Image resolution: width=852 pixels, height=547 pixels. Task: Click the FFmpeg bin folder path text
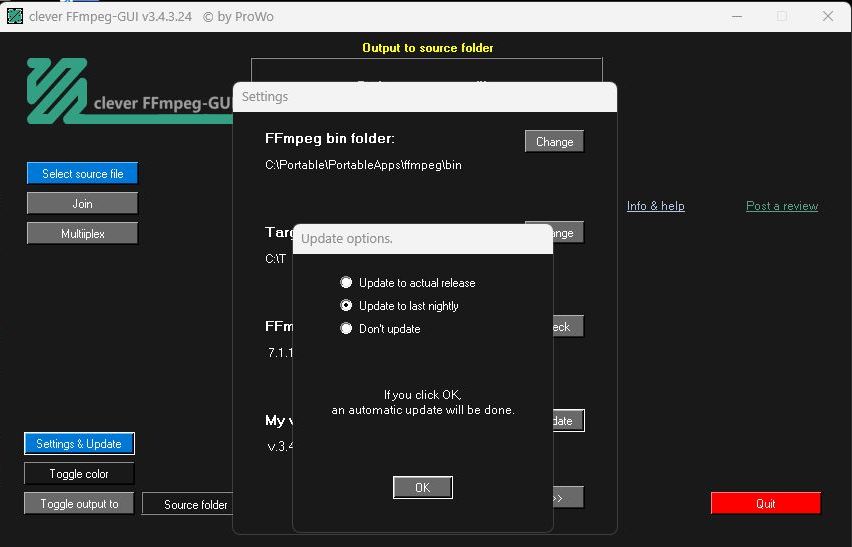(x=363, y=165)
